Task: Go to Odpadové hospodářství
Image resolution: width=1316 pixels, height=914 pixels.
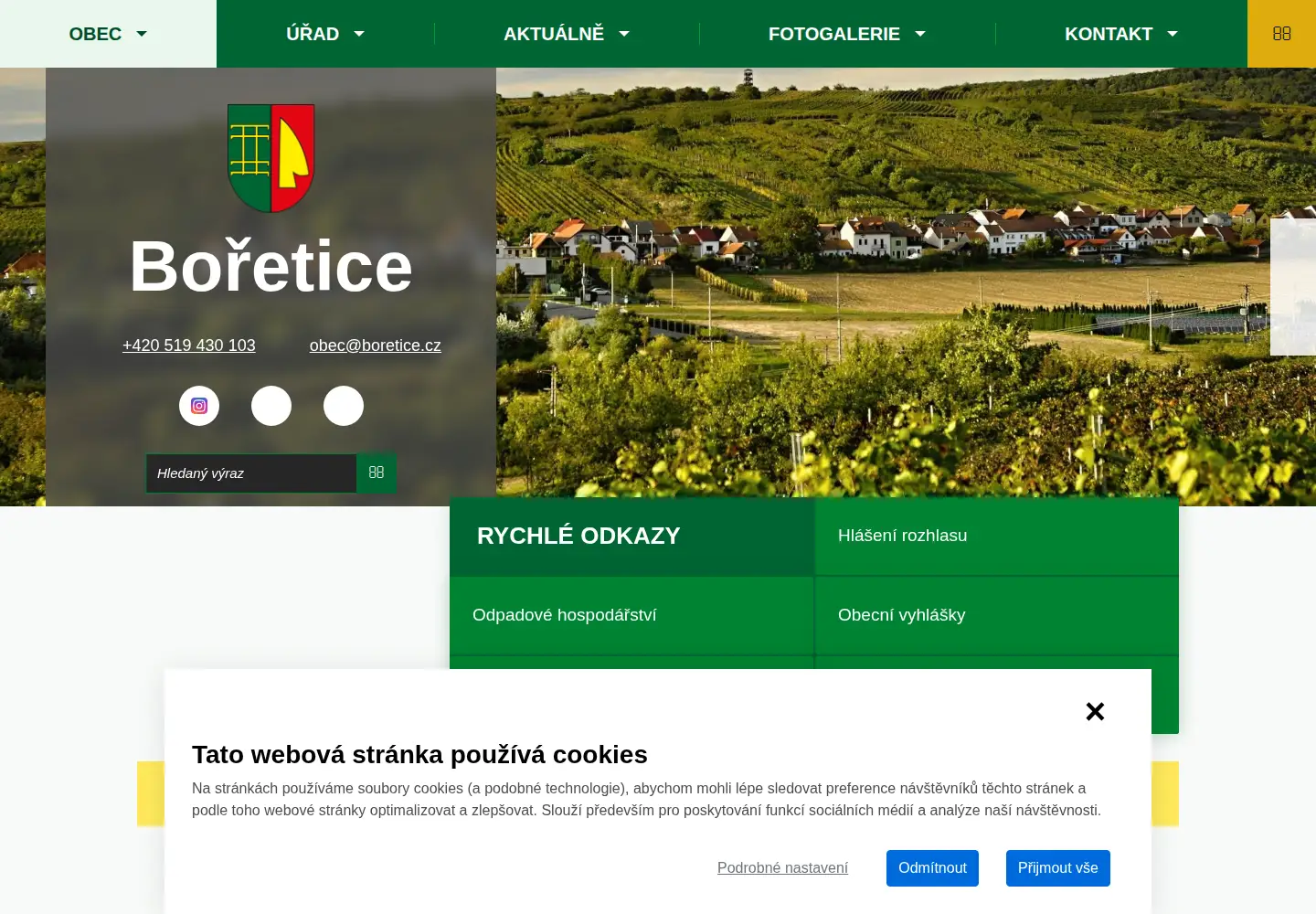Action: coord(631,615)
